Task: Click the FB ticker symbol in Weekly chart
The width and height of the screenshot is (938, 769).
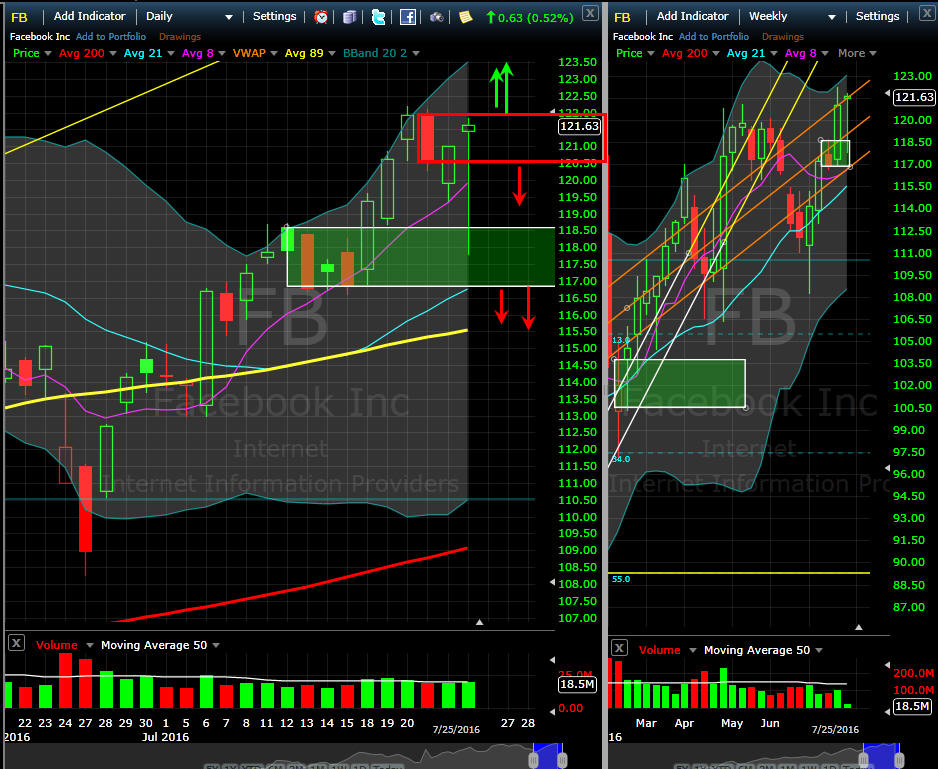Action: coord(623,17)
